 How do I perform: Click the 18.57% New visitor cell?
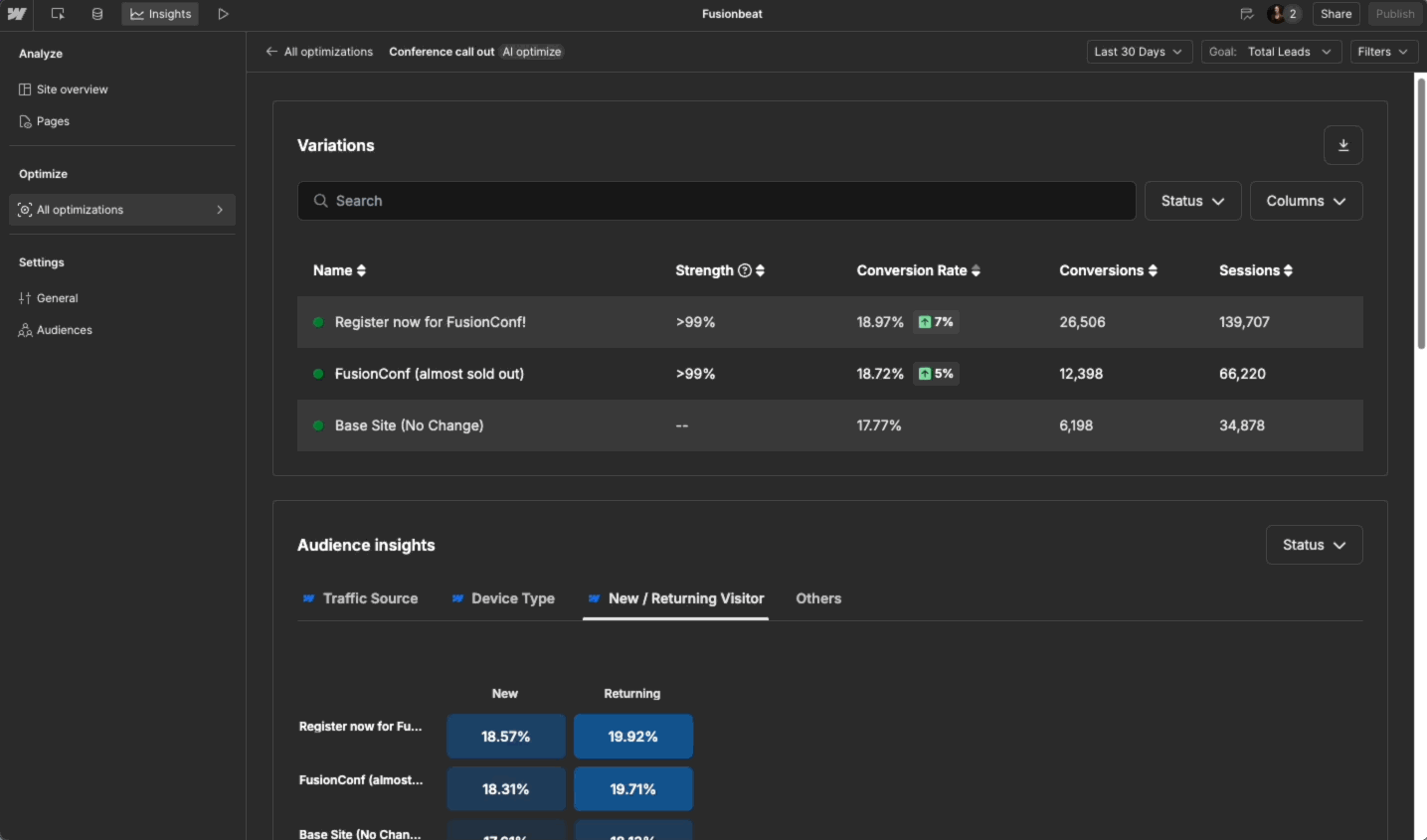click(506, 737)
